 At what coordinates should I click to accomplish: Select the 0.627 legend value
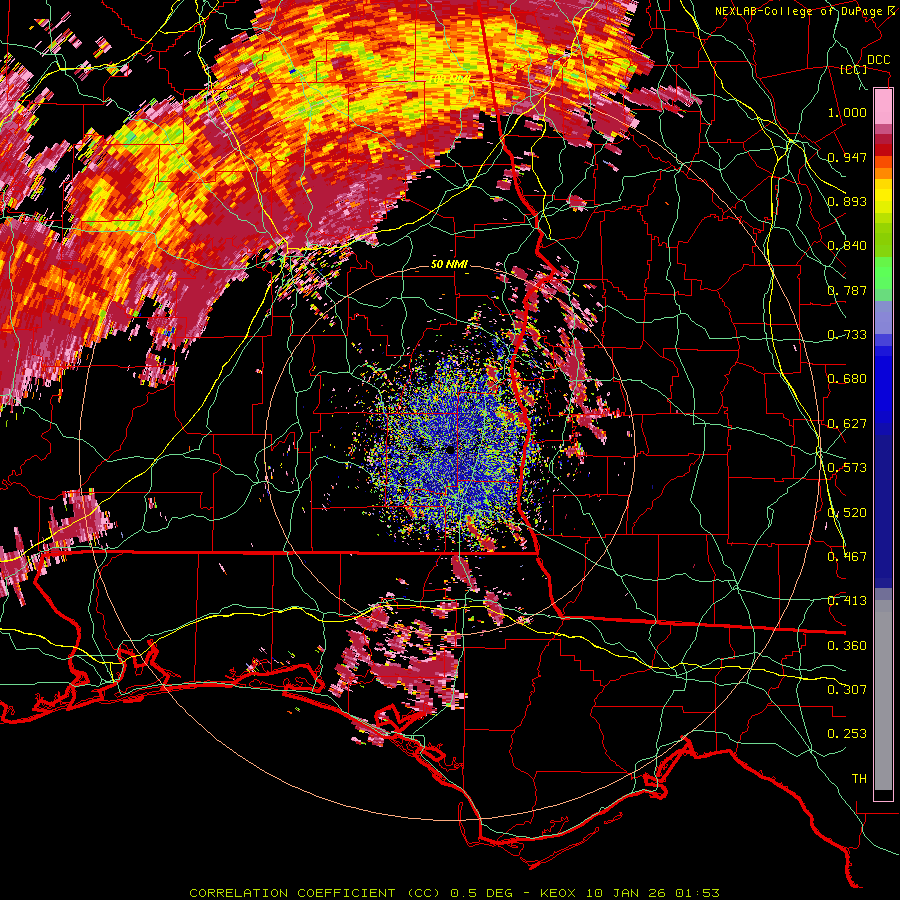(847, 424)
